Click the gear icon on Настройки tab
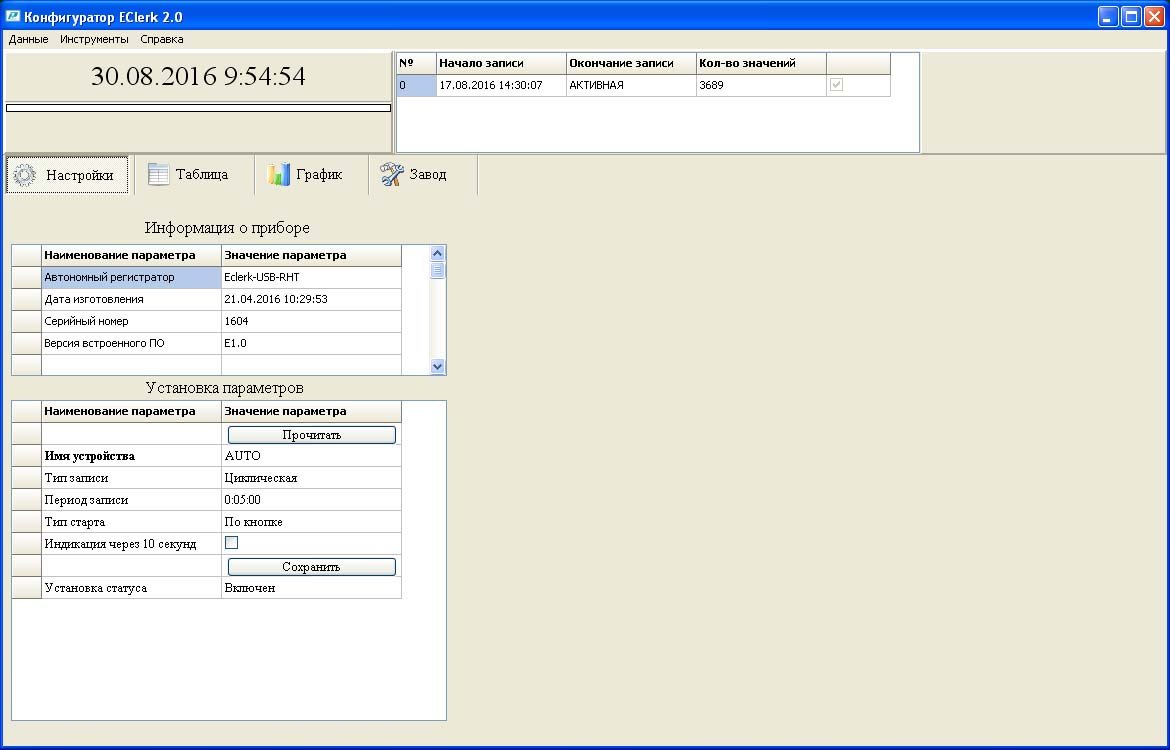Viewport: 1170px width, 750px height. 25,175
